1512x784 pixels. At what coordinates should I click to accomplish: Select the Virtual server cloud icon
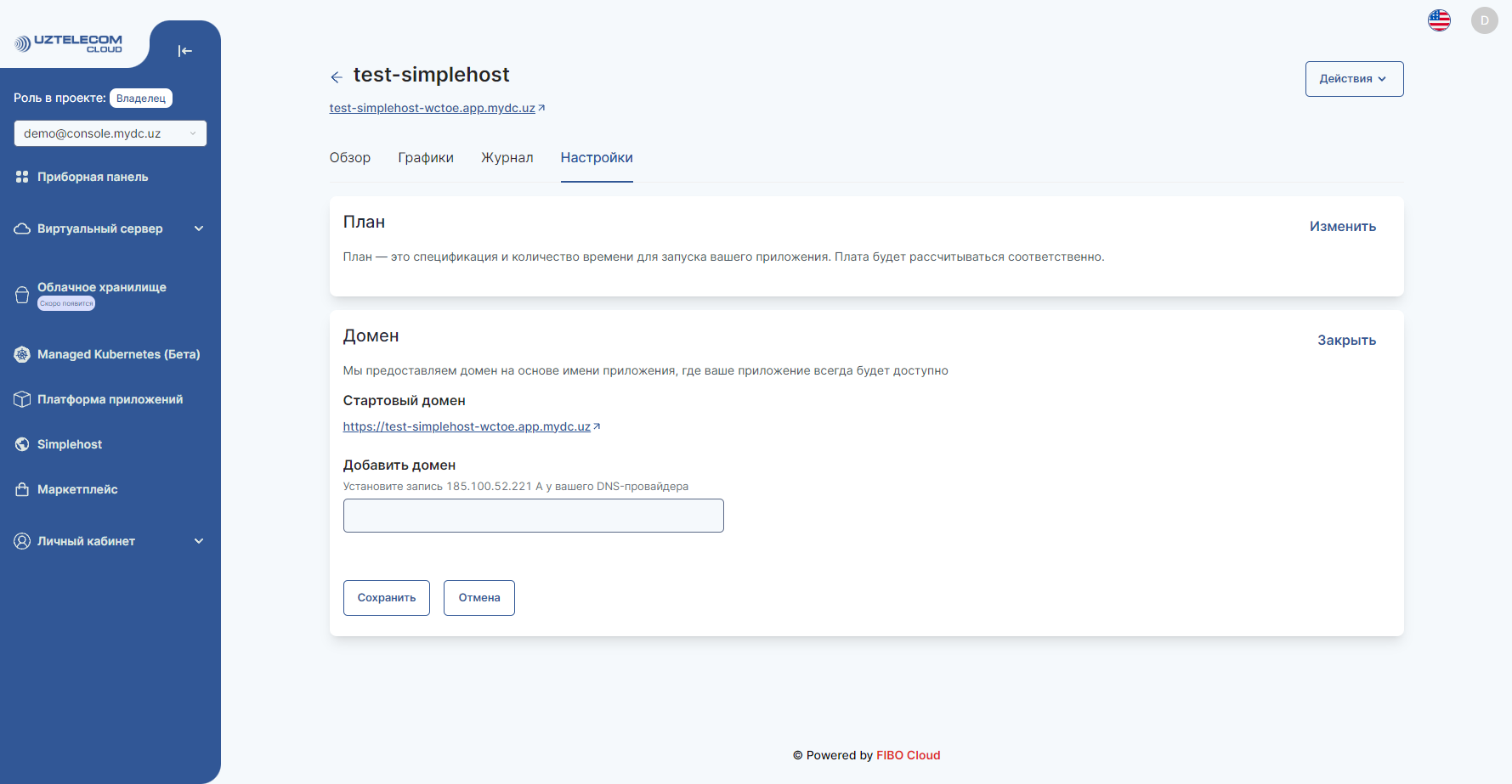pos(22,228)
